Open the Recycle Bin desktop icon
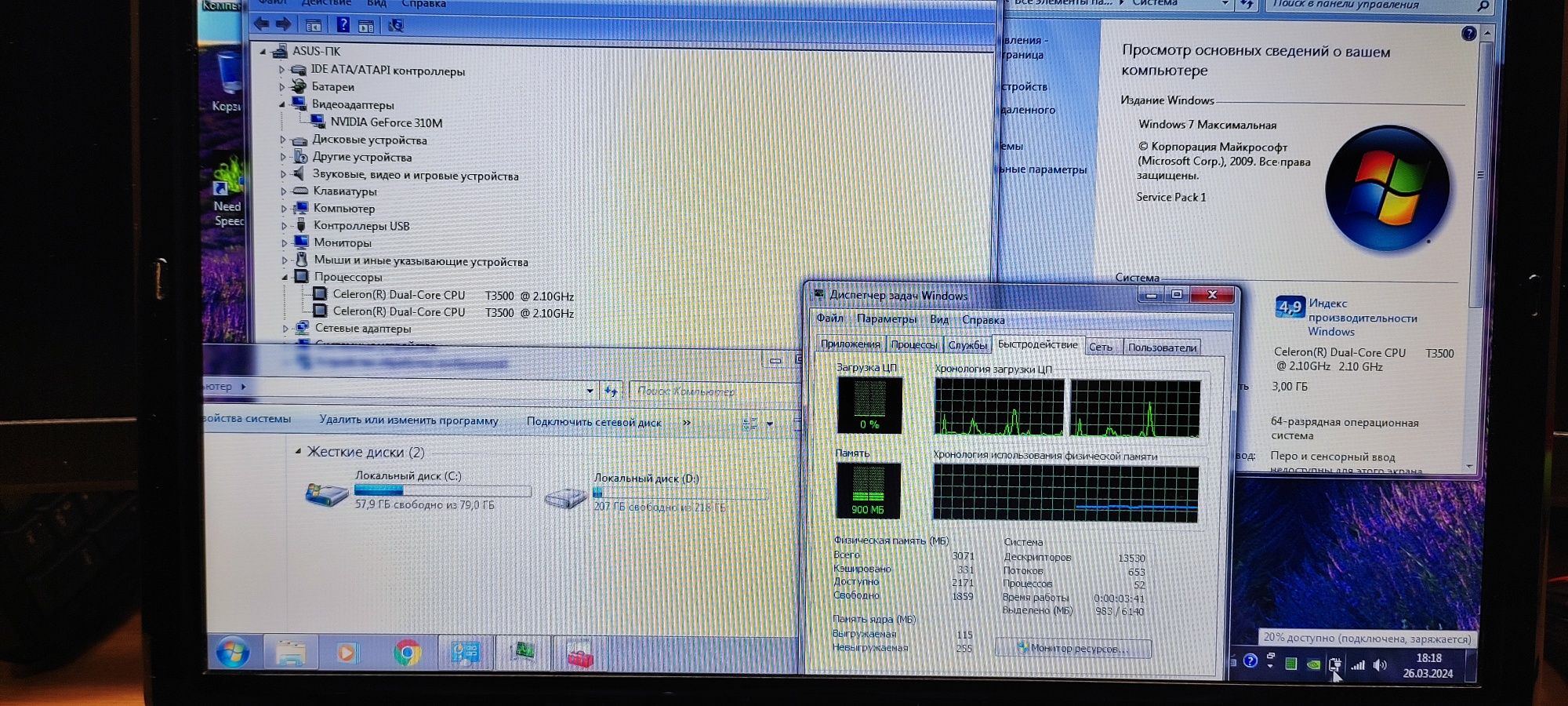Viewport: 1568px width, 706px height. tap(228, 80)
